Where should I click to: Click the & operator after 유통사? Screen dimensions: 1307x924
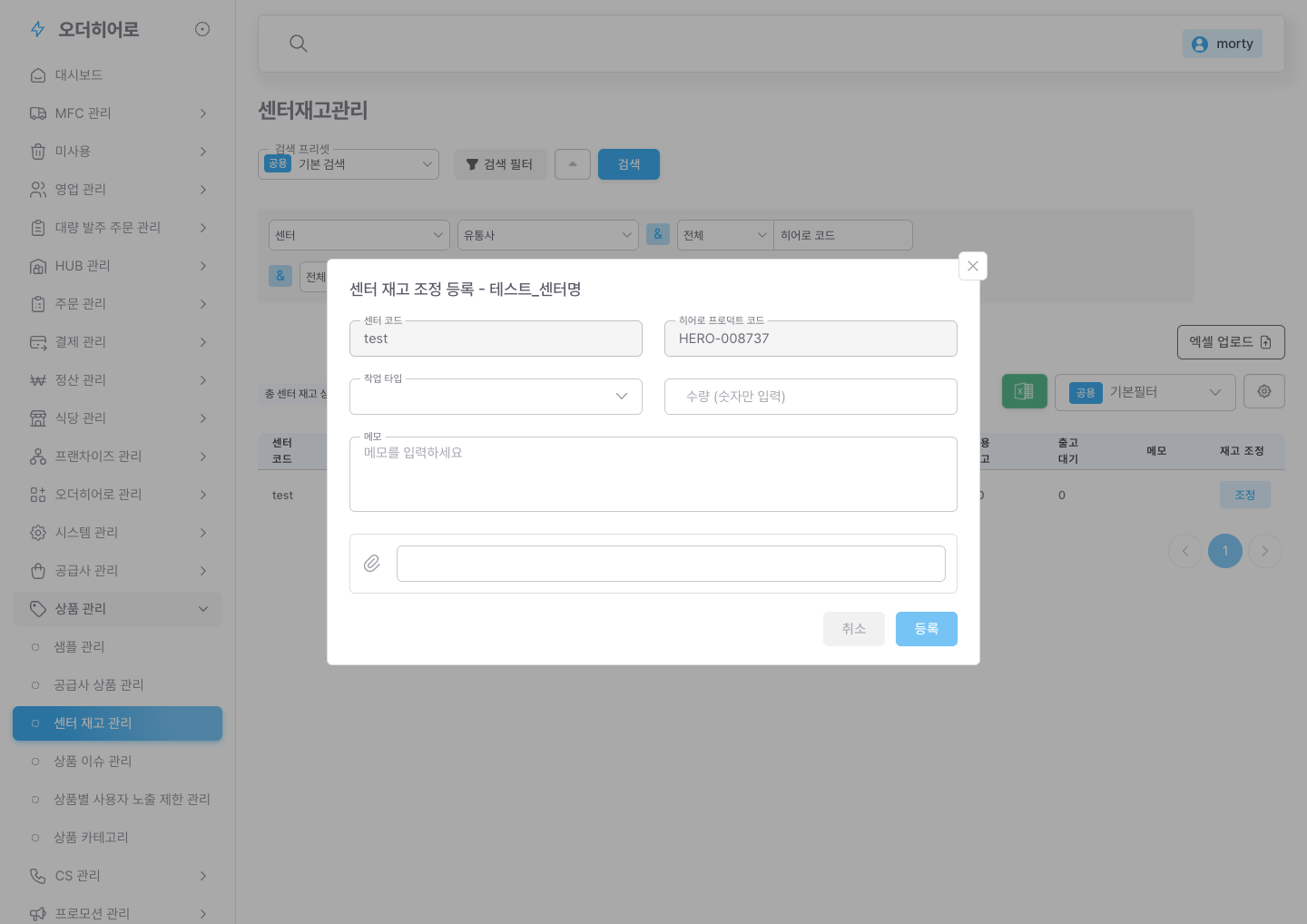click(658, 233)
